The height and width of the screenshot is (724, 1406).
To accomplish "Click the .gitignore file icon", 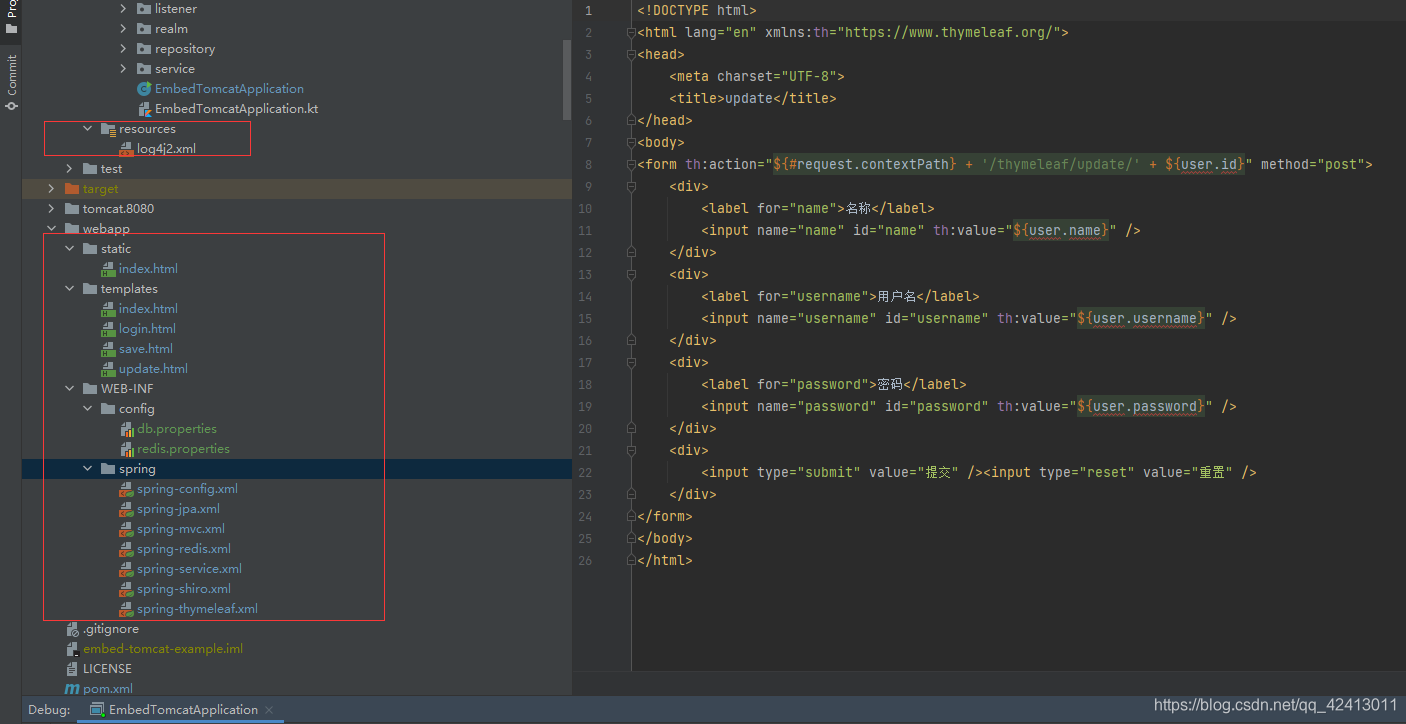I will 72,629.
